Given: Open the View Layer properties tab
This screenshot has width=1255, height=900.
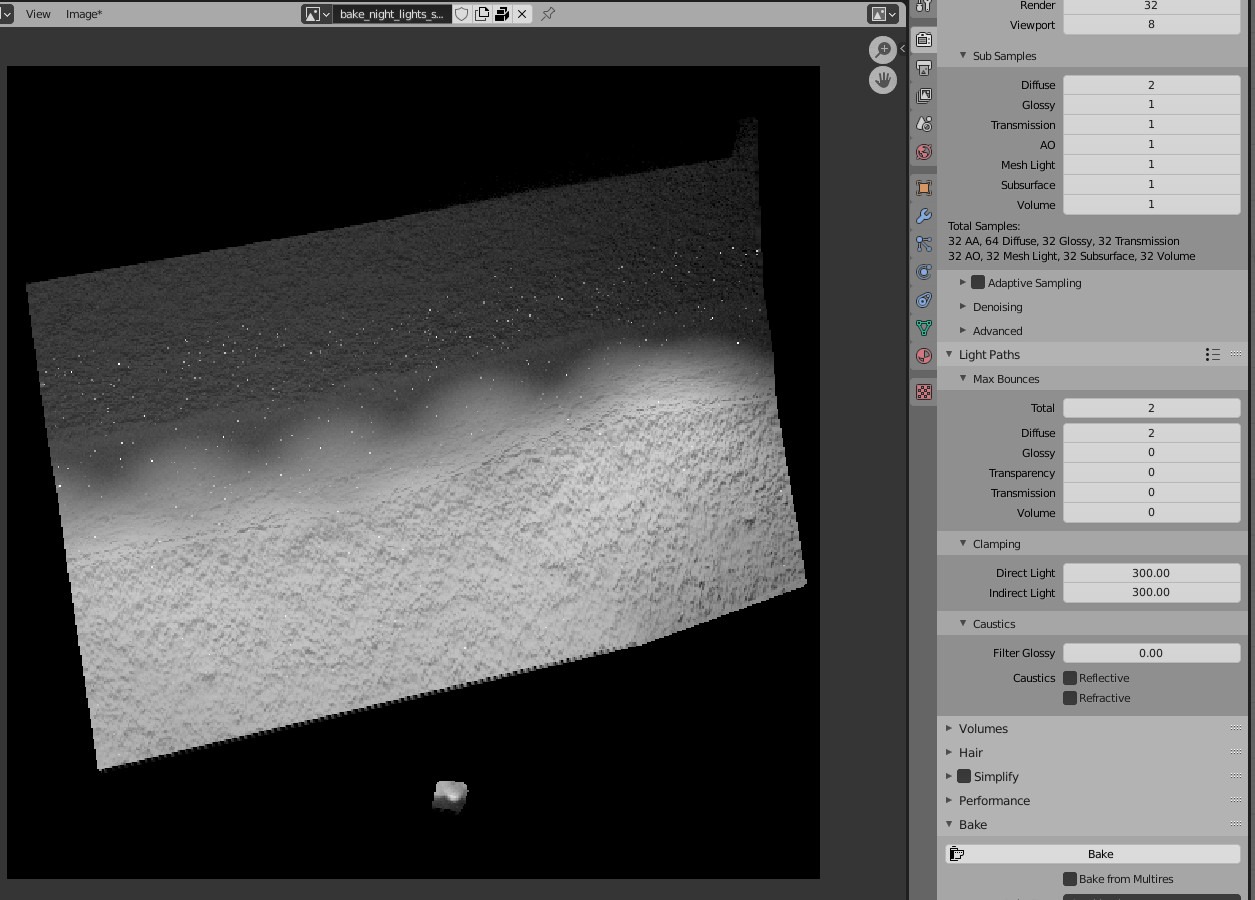Looking at the screenshot, I should coord(924,96).
